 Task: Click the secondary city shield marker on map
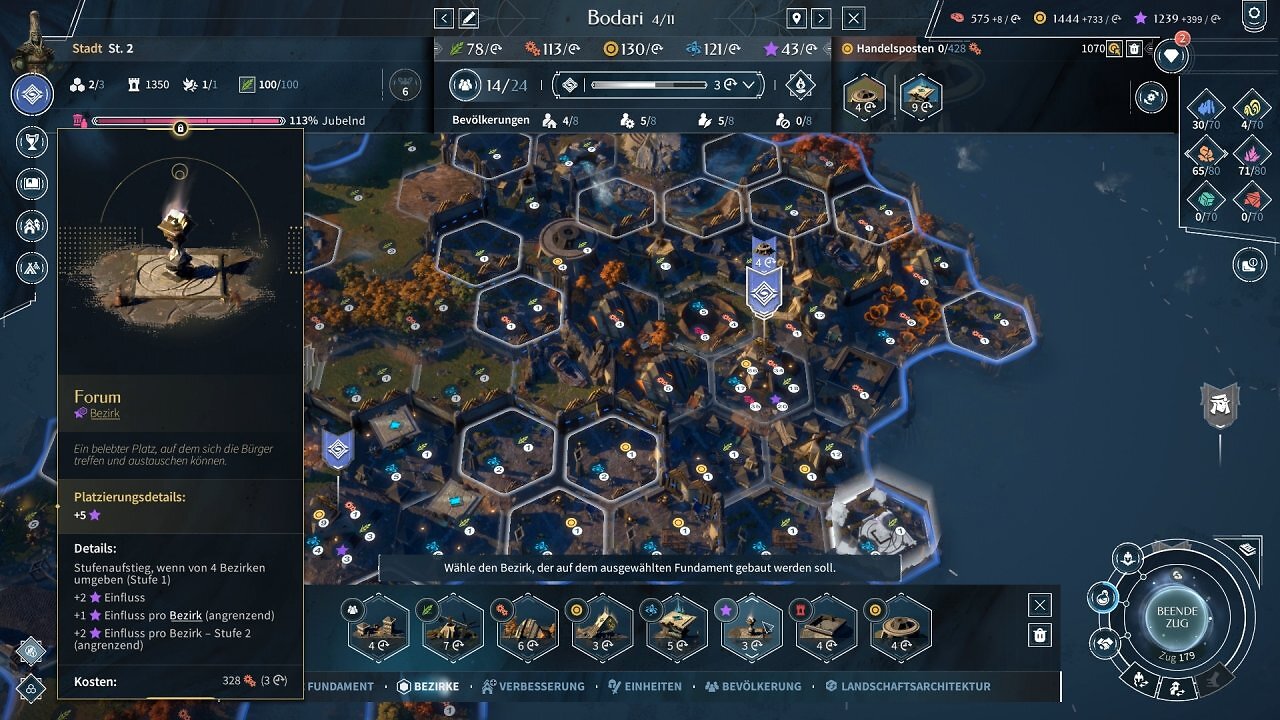tap(338, 450)
